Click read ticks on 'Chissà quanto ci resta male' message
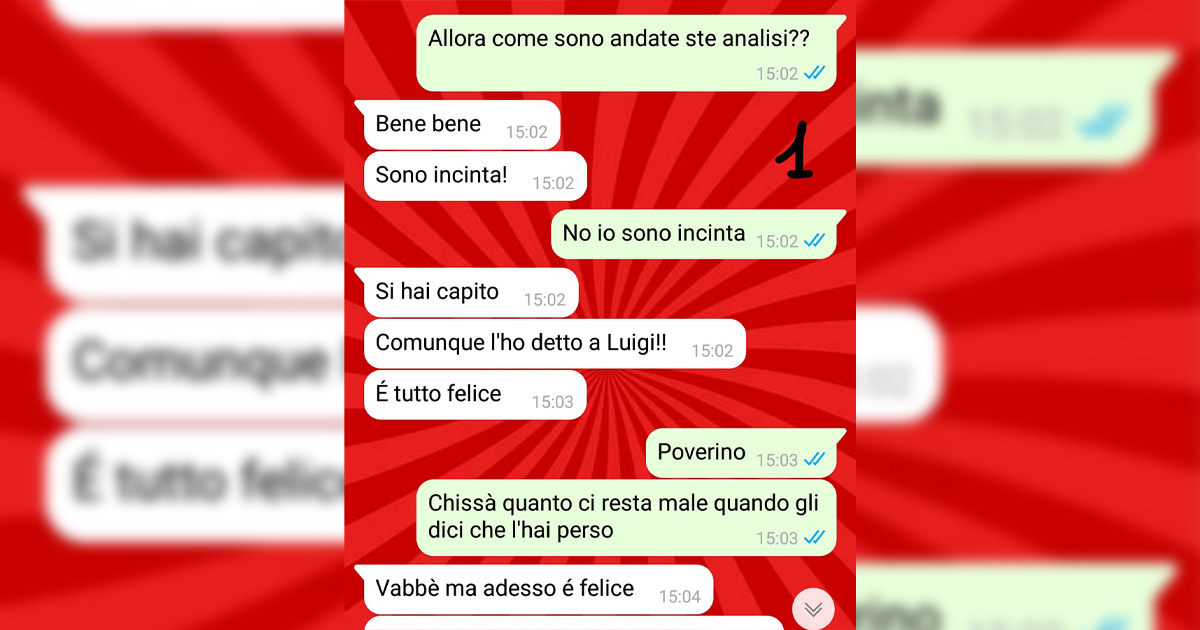Screen dimensions: 1200x630 814,537
